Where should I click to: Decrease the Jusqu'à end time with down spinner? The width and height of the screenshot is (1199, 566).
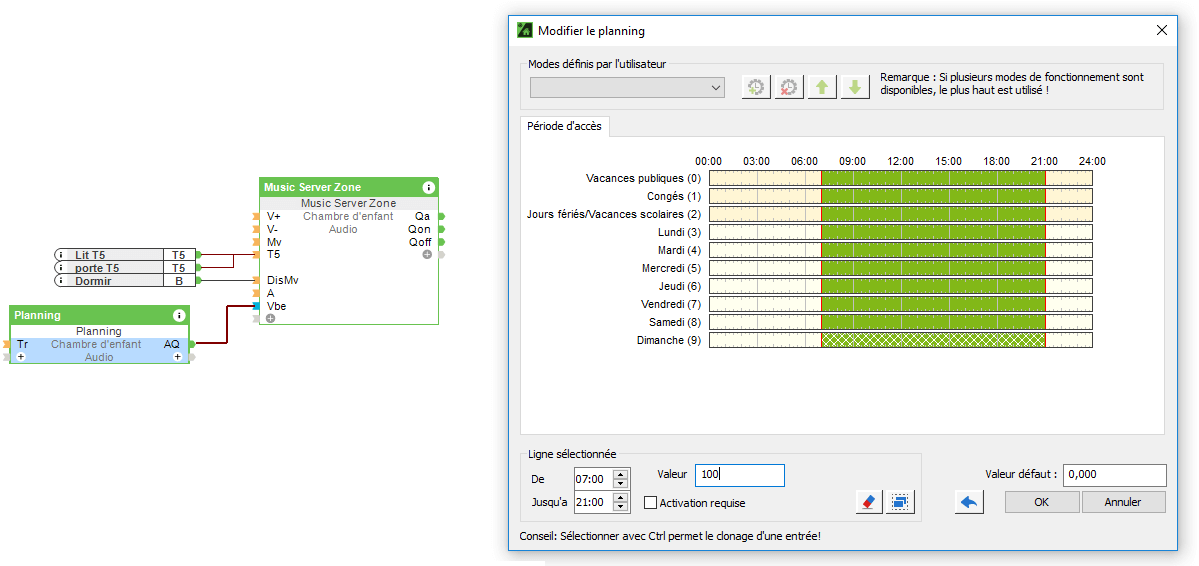pos(621,507)
